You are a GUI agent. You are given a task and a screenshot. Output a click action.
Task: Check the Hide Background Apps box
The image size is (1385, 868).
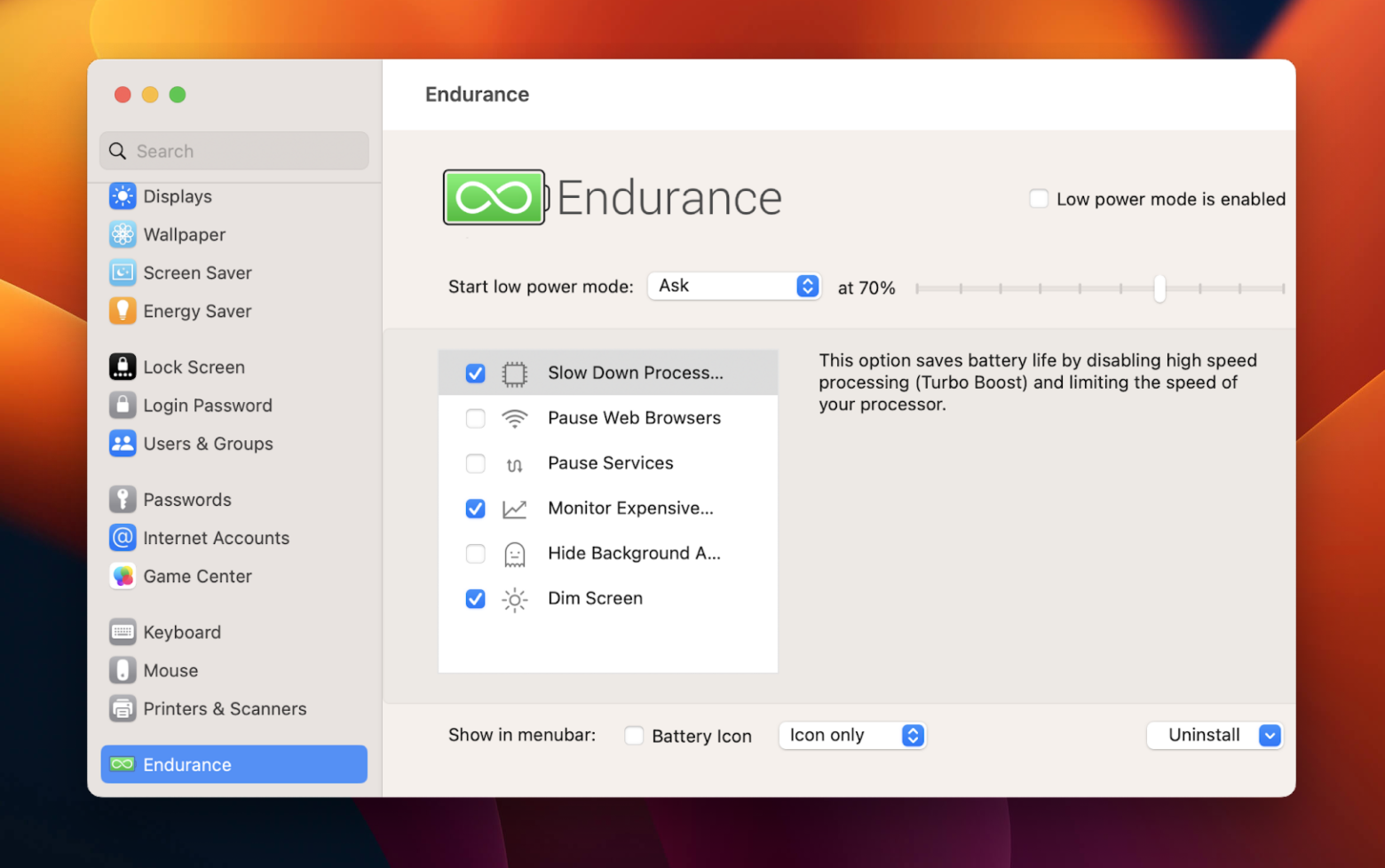click(476, 554)
